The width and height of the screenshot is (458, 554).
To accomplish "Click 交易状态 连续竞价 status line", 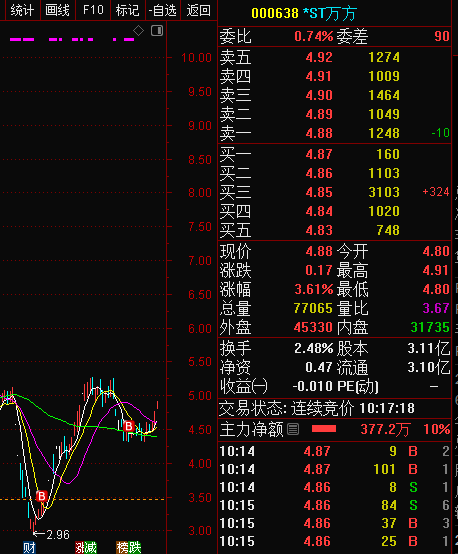I will pos(316,409).
